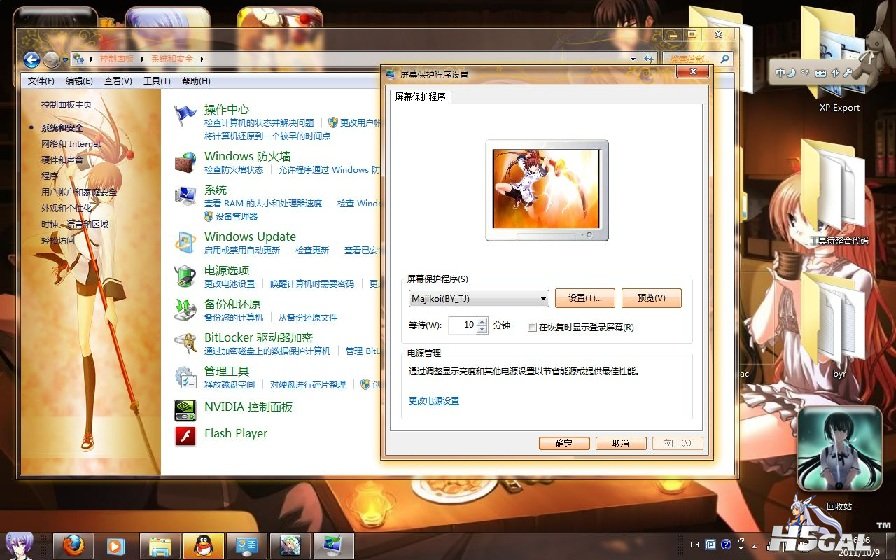The height and width of the screenshot is (560, 896).
Task: Click the Control Panel address bar icon
Action: [x=79, y=59]
